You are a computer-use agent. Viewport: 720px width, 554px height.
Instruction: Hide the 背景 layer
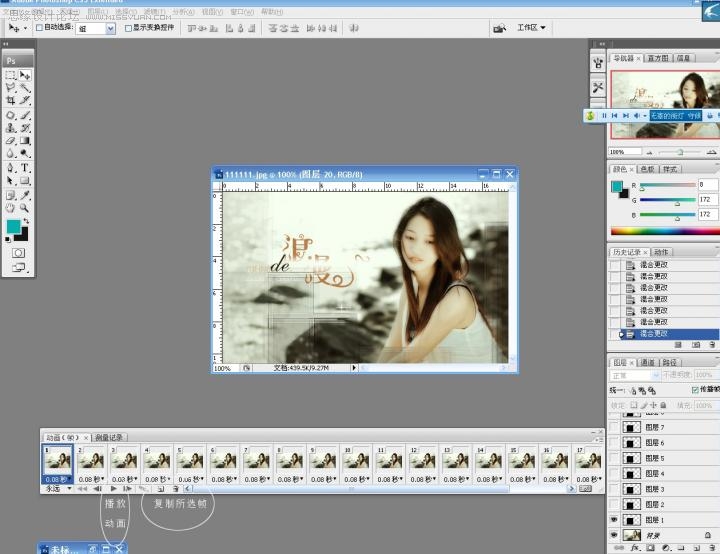614,535
